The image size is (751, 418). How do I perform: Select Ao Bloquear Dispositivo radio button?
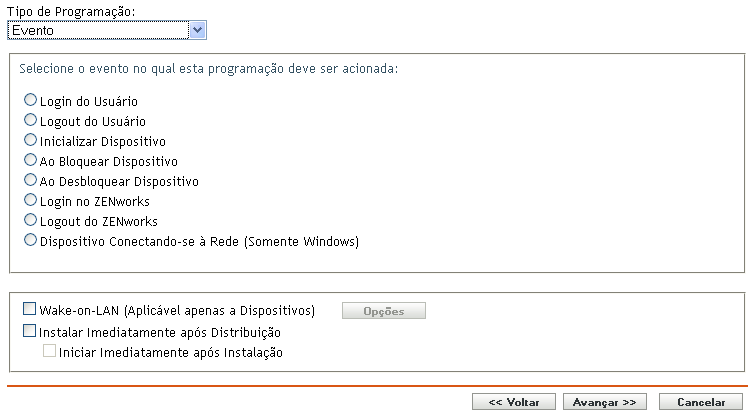(30, 160)
